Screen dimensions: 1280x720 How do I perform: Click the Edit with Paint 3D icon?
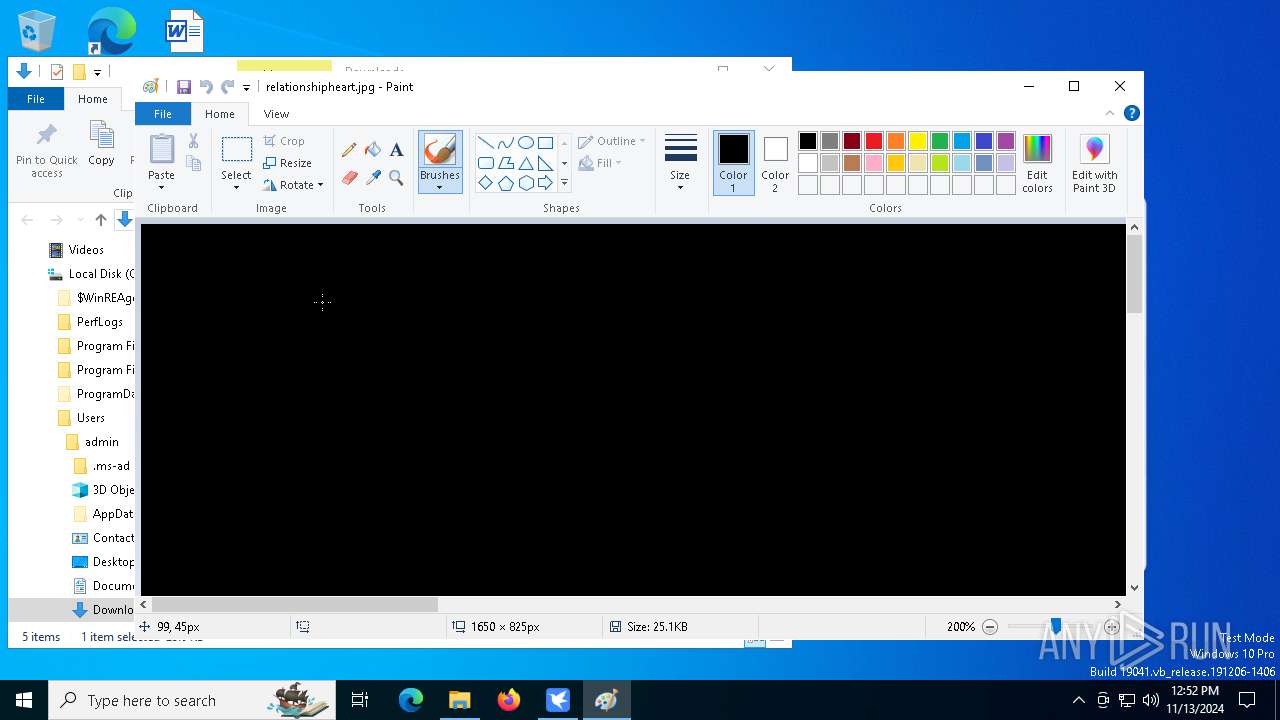[x=1094, y=151]
